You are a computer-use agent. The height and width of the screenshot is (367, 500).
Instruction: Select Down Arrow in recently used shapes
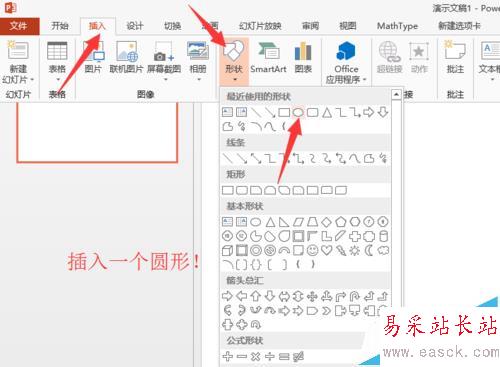coord(383,112)
